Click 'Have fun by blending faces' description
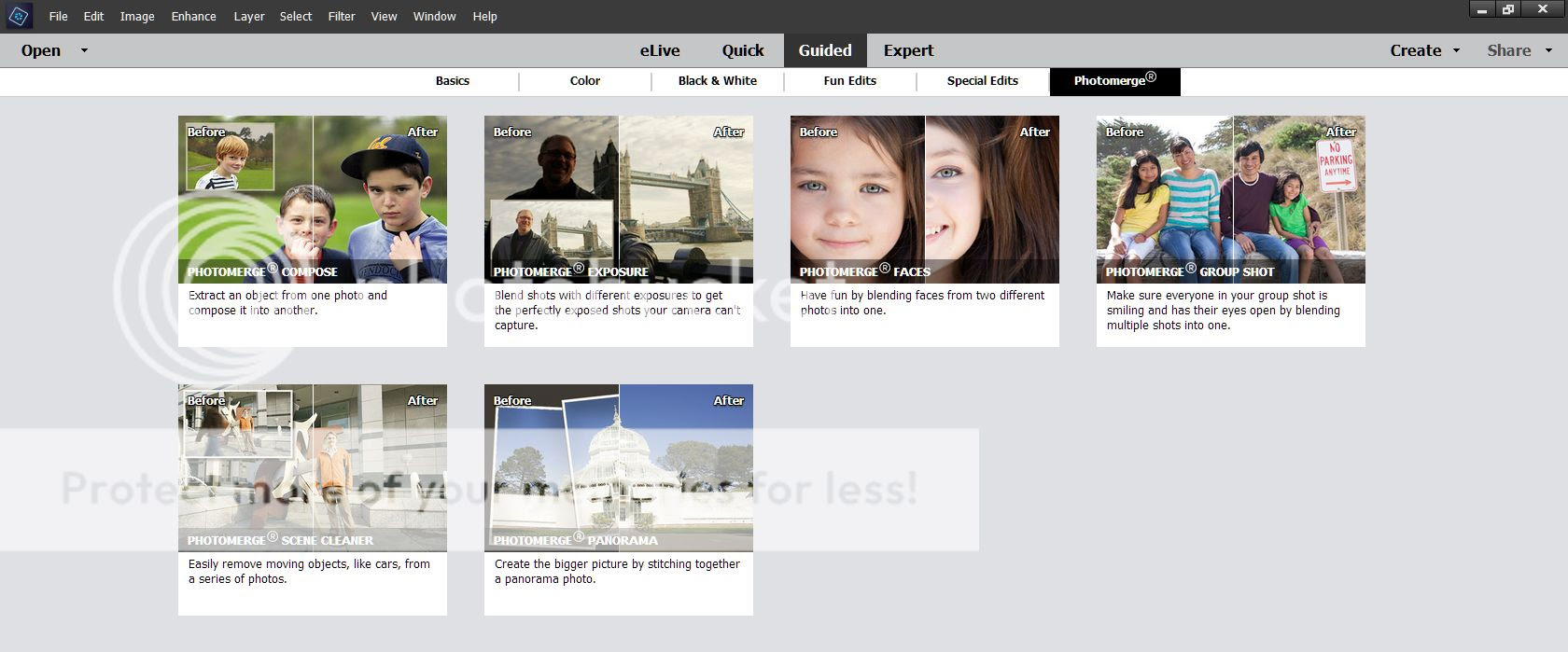1568x652 pixels. (x=922, y=303)
